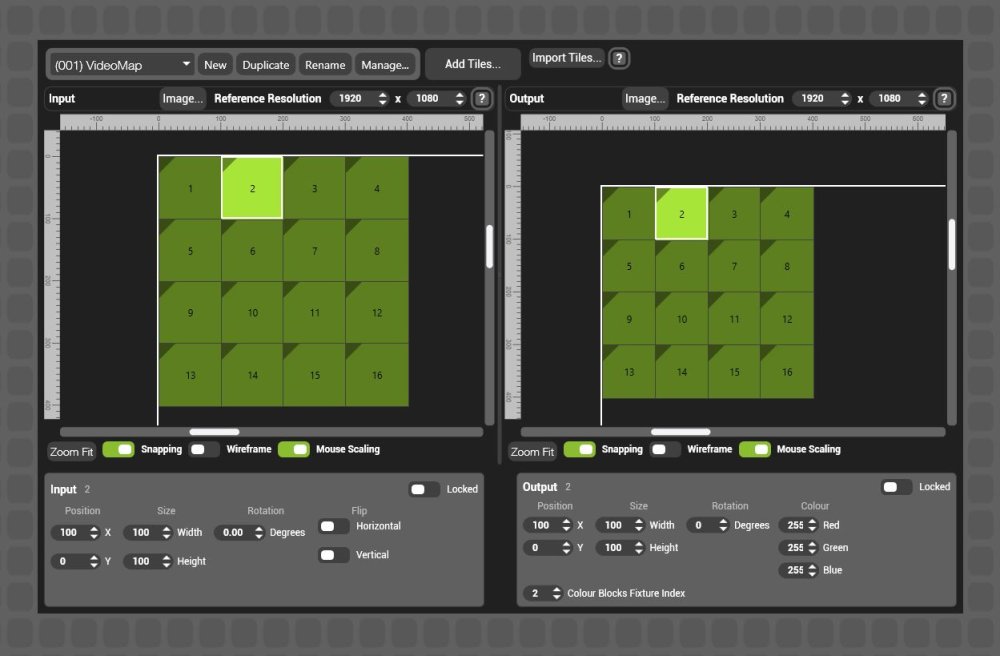The image size is (1000, 656).
Task: Adjust Input reference width 1920 stepper
Action: coord(383,99)
